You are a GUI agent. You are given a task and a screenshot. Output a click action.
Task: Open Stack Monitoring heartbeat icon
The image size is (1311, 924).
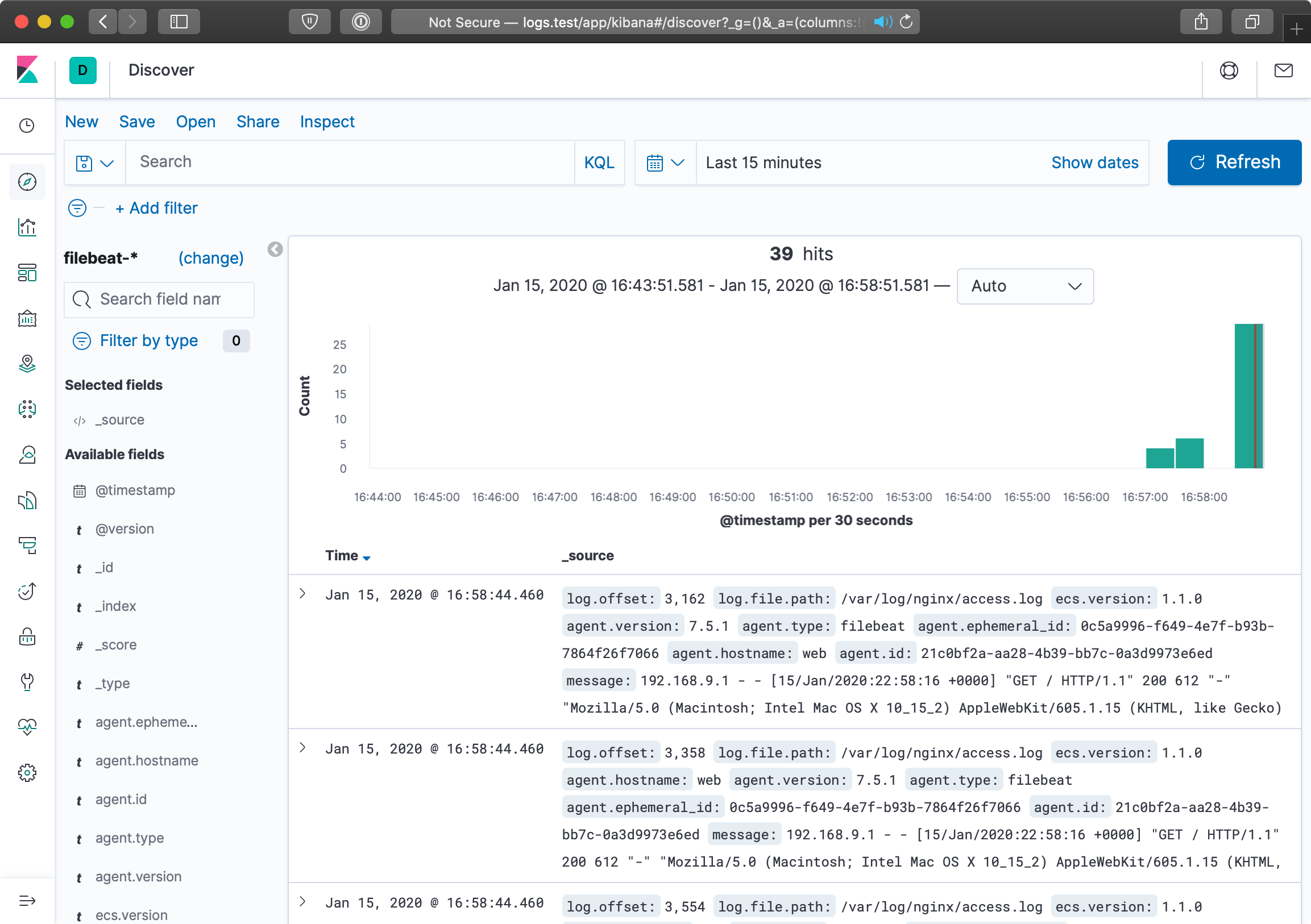click(27, 727)
